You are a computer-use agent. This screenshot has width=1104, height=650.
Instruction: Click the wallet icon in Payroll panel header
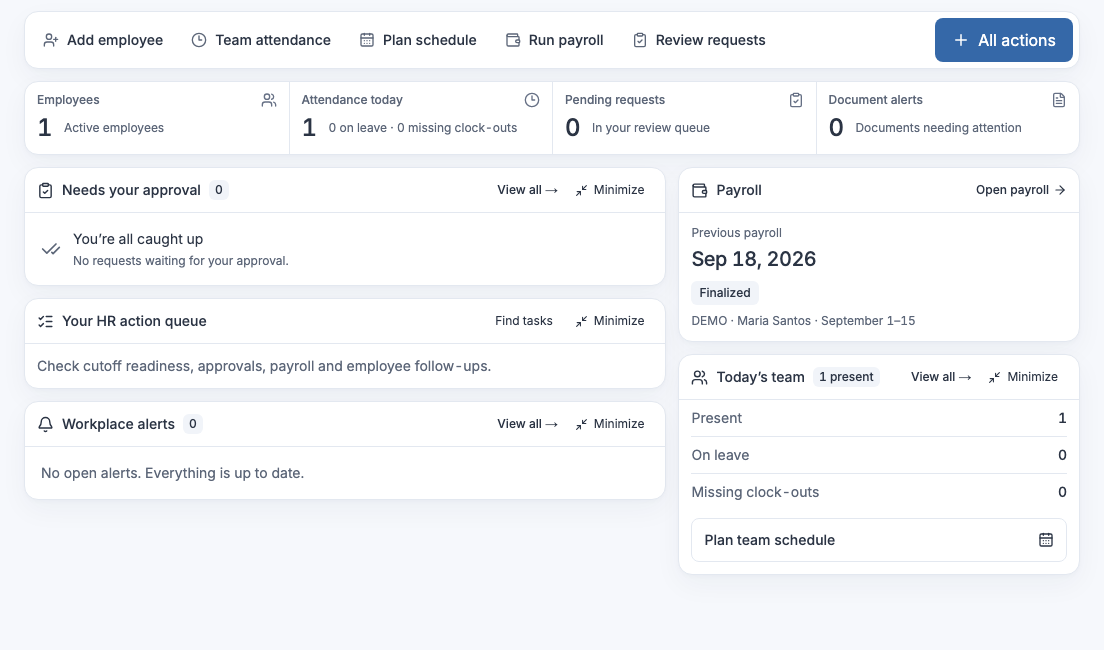click(699, 190)
